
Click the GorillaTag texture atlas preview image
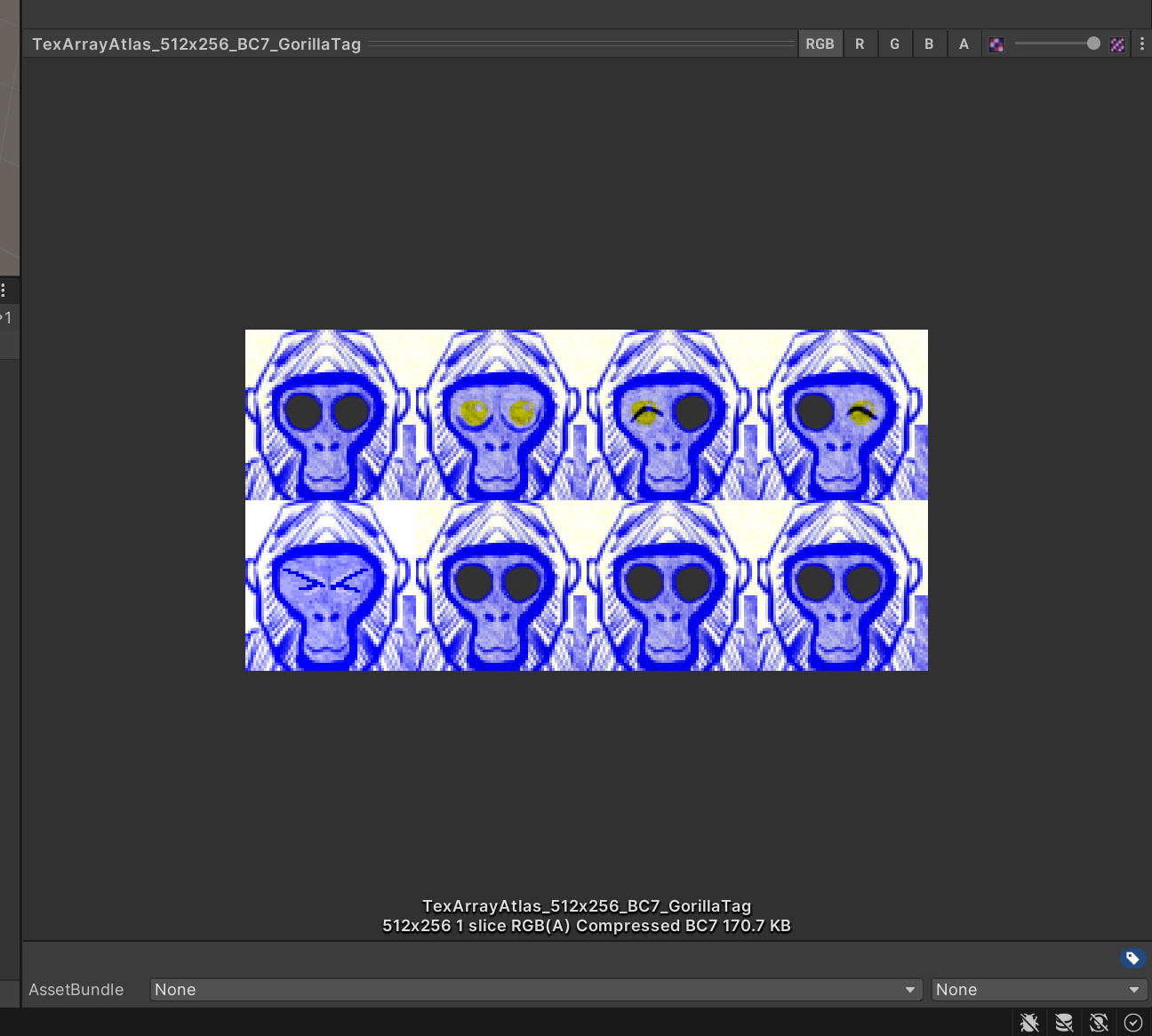click(x=587, y=500)
